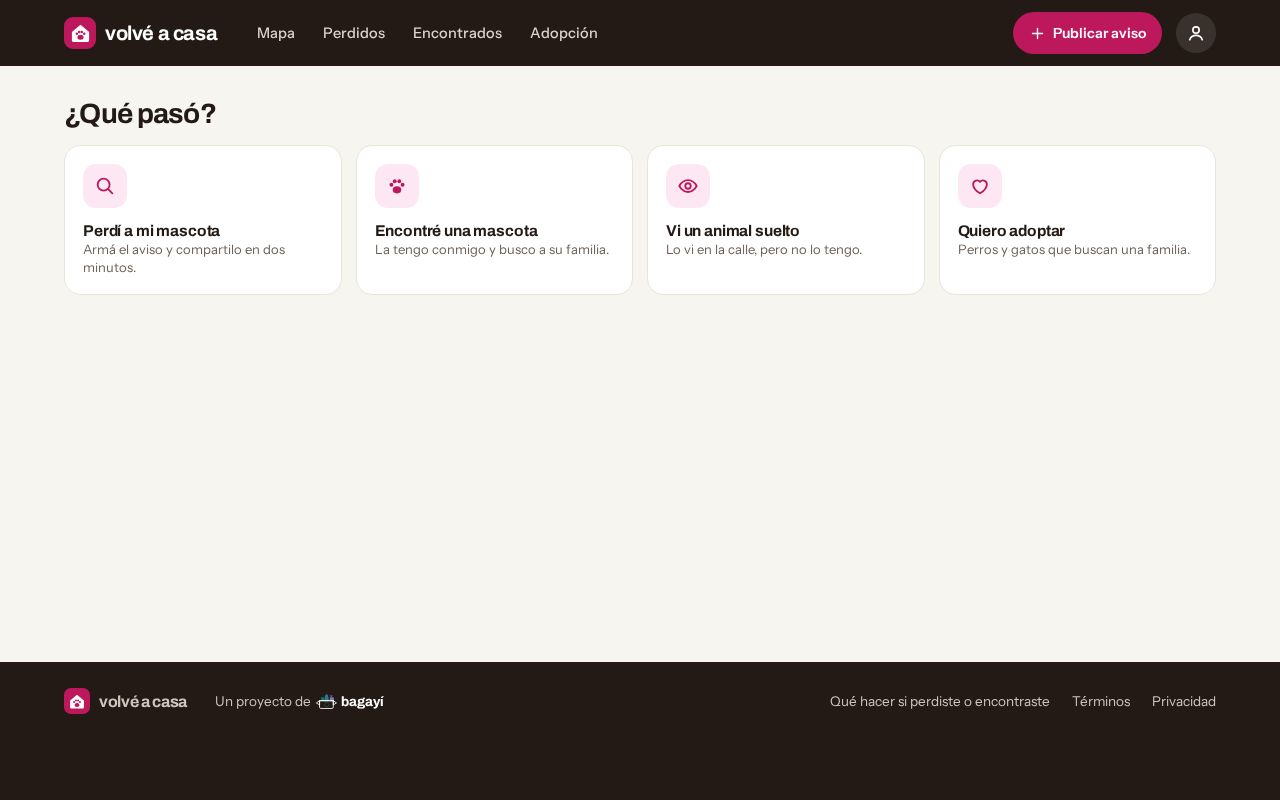Click the footer volvé a casa brand text
The image size is (1280, 800).
143,701
